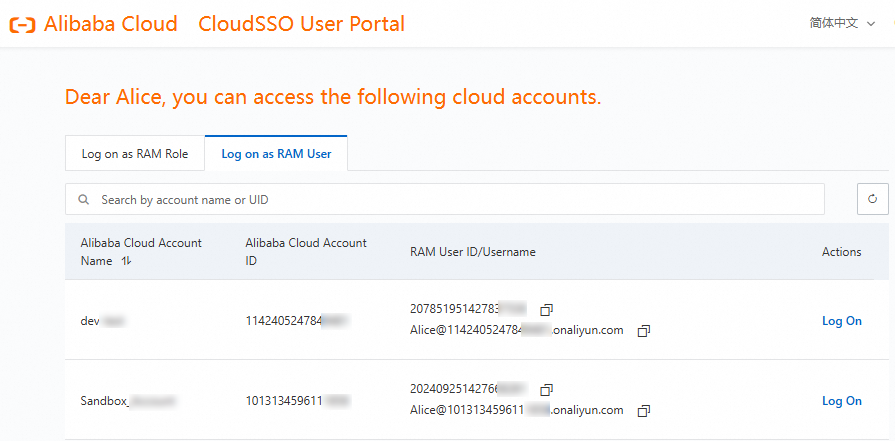Copy Alice username in dev row
Screen dimensions: 895x441
pyautogui.click(x=644, y=331)
